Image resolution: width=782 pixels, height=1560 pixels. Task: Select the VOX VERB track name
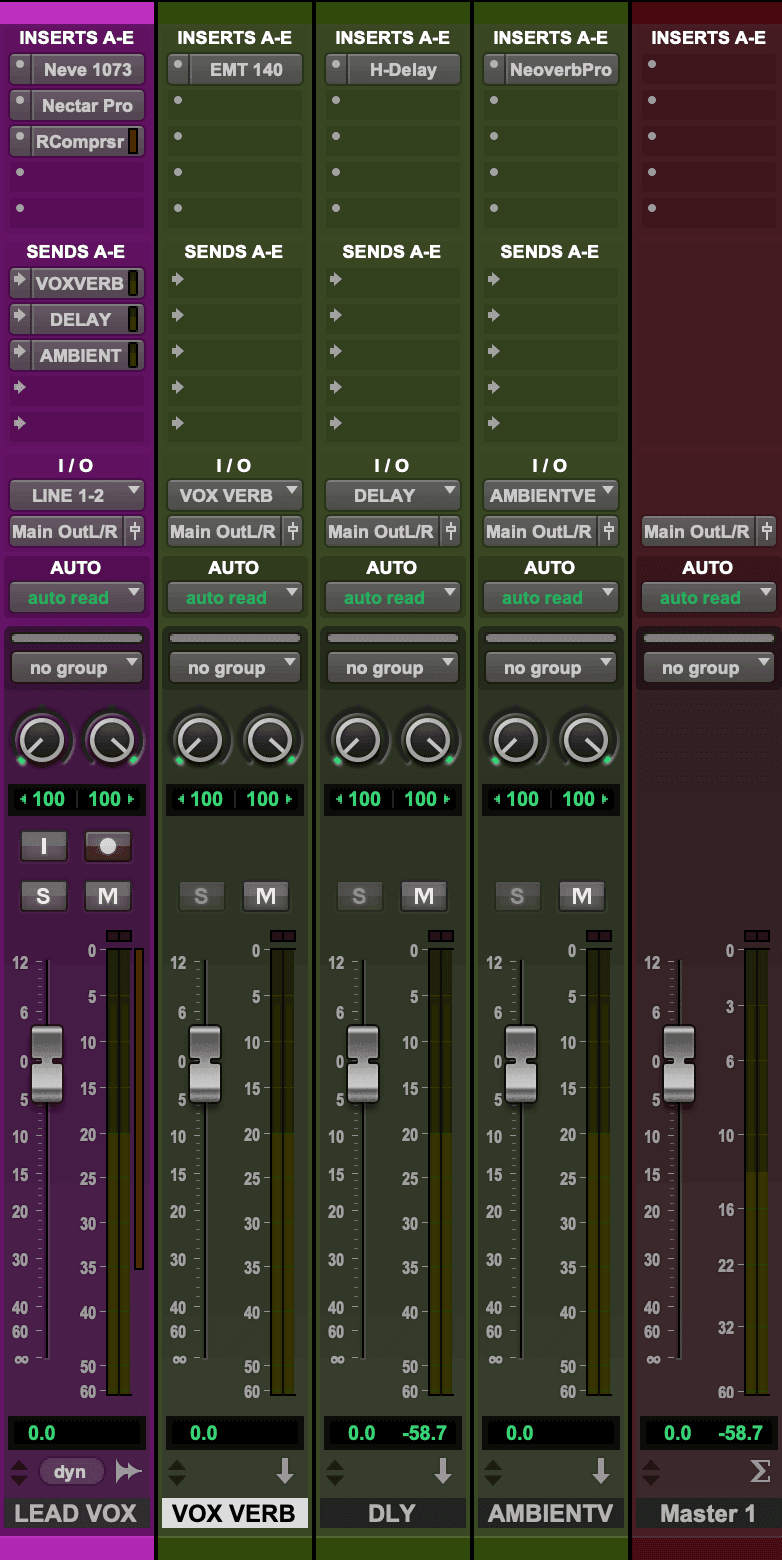coord(234,1513)
